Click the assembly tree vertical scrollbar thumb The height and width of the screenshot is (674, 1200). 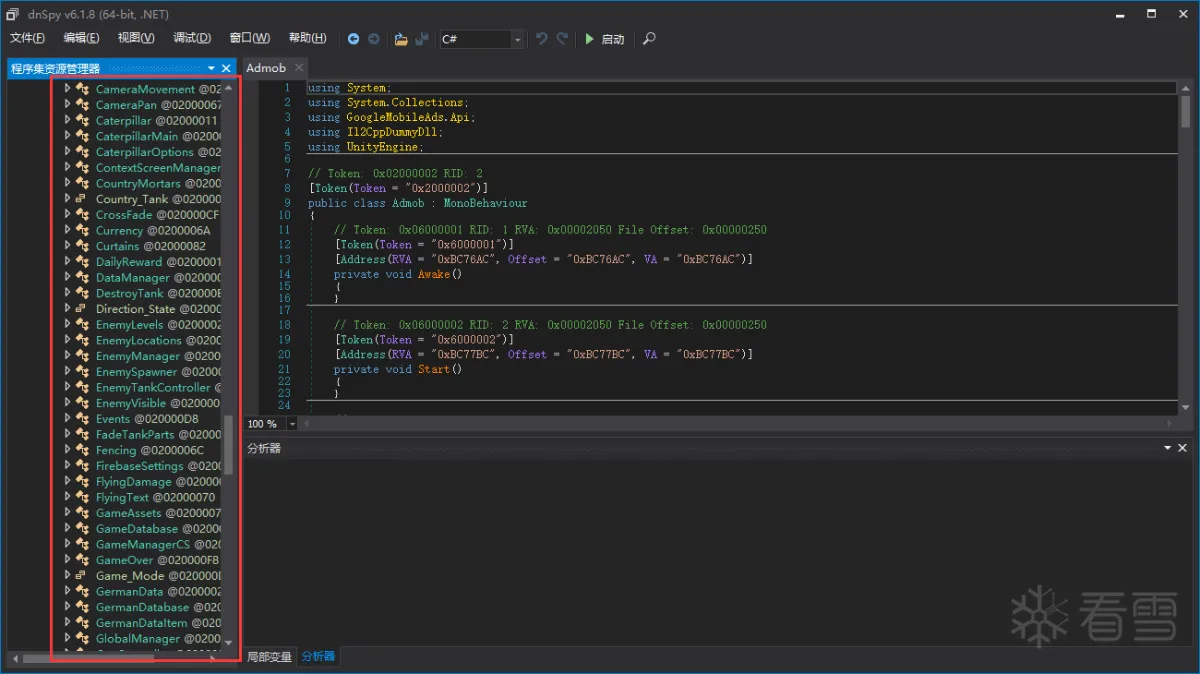[228, 445]
